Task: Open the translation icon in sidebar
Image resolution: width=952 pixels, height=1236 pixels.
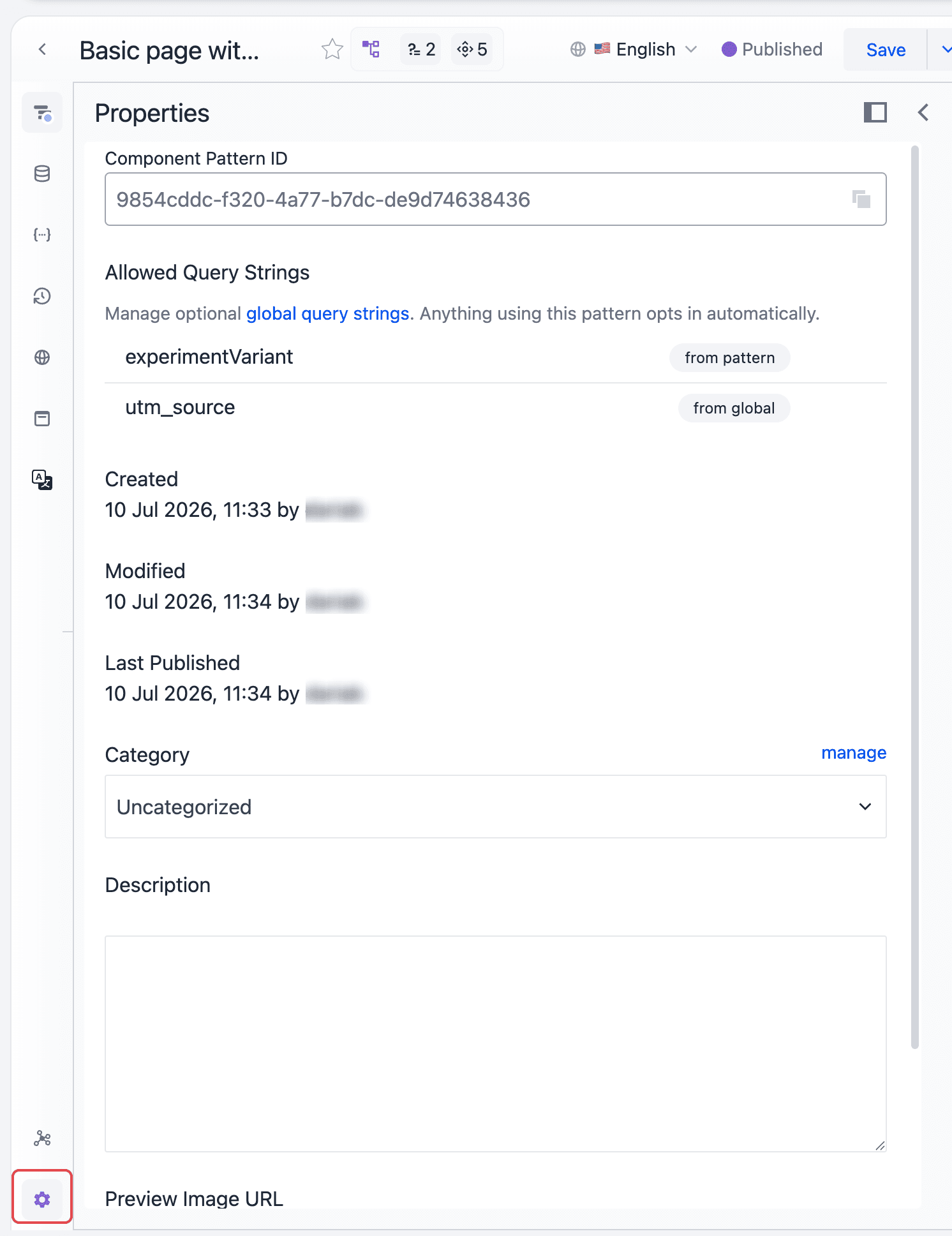Action: (42, 480)
